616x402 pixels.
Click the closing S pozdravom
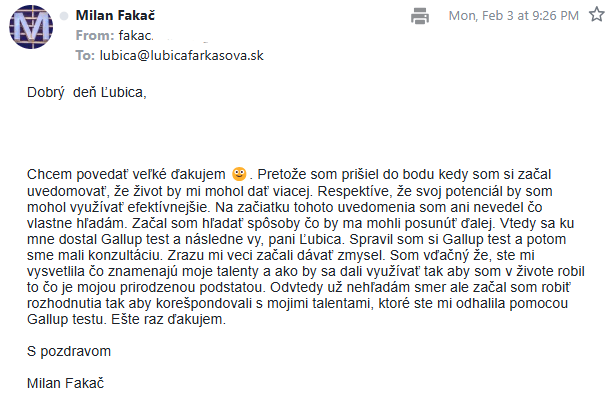(69, 351)
